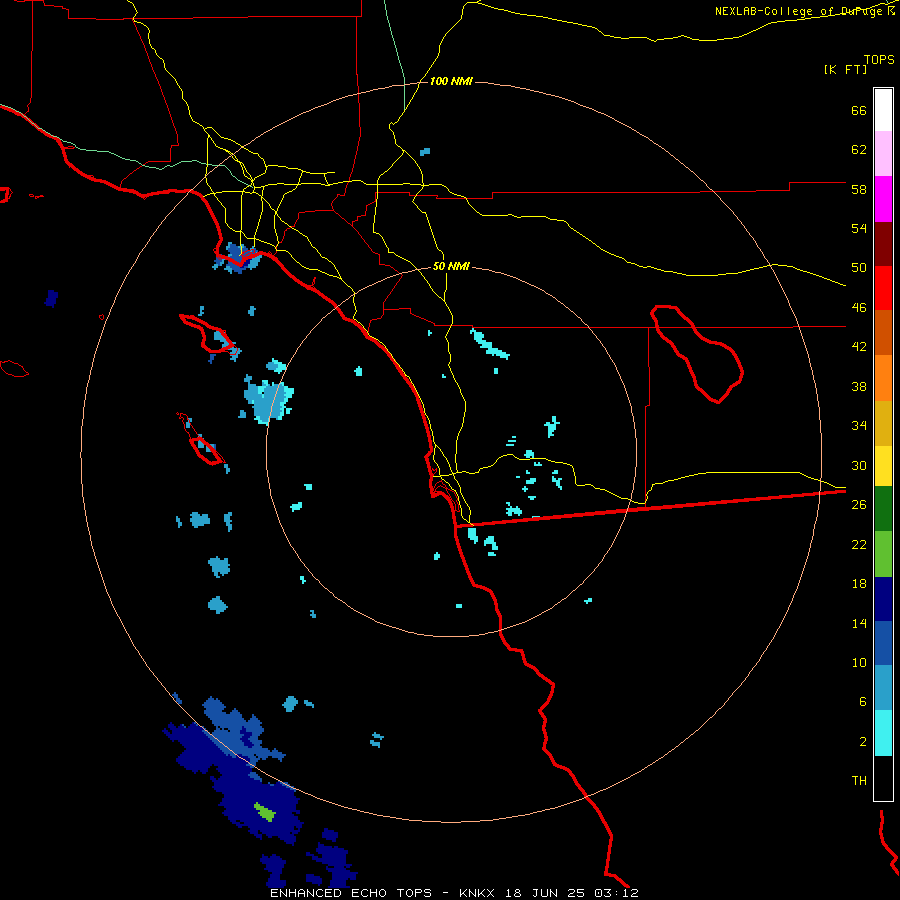This screenshot has height=900, width=900.
Task: Click the legend value 30
Action: point(859,465)
